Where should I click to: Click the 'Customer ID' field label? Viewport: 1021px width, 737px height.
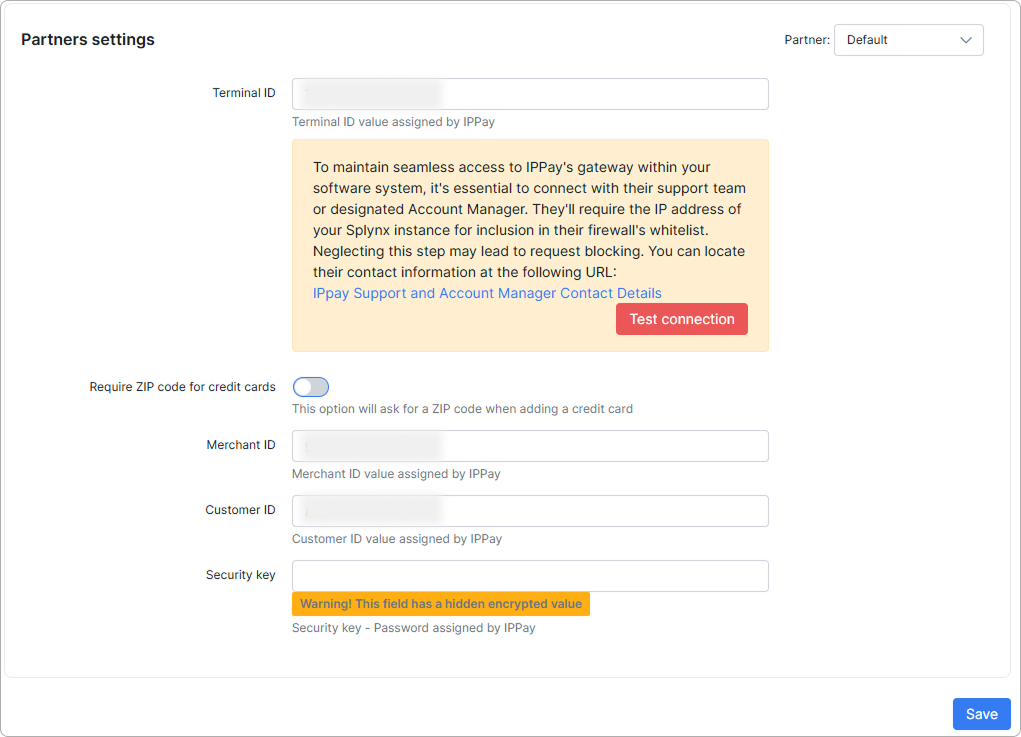pos(240,510)
